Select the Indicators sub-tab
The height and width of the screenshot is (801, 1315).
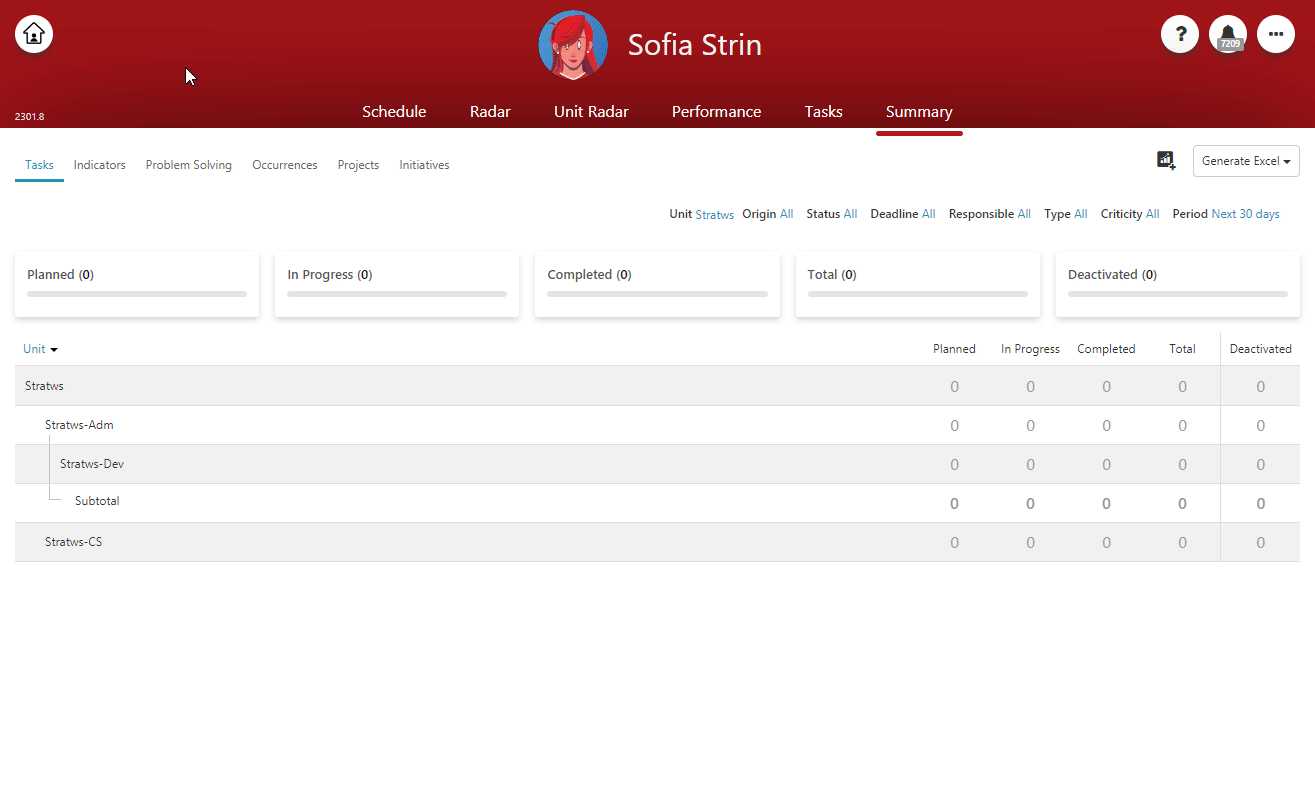pos(100,165)
